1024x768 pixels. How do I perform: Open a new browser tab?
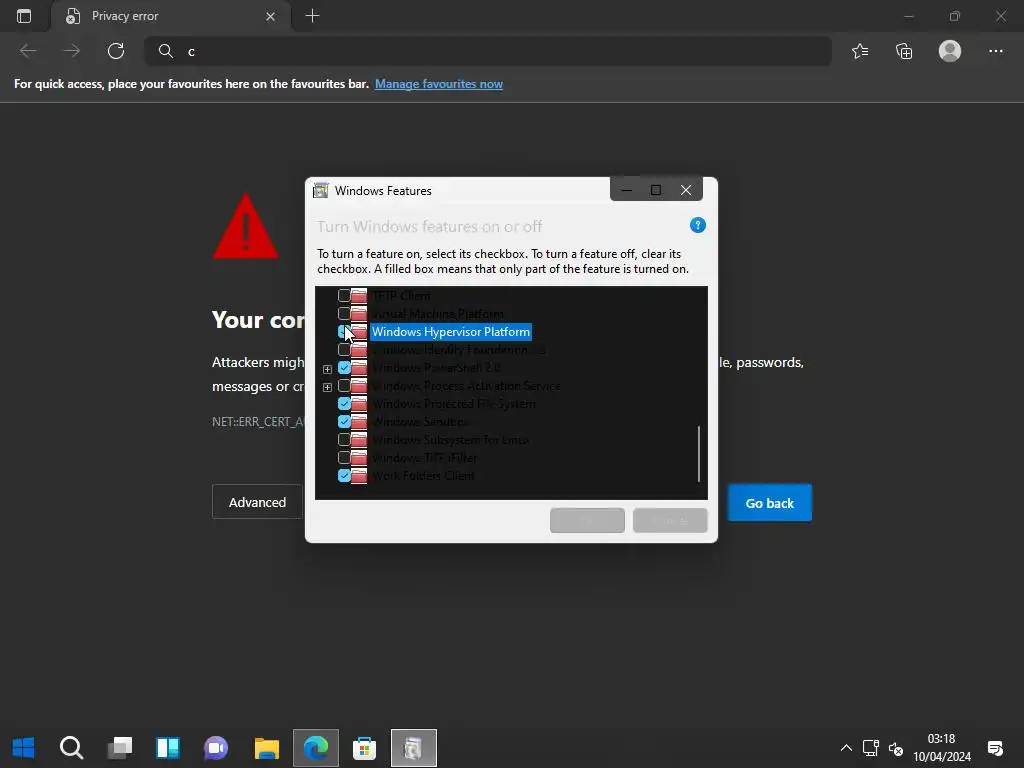(x=312, y=16)
